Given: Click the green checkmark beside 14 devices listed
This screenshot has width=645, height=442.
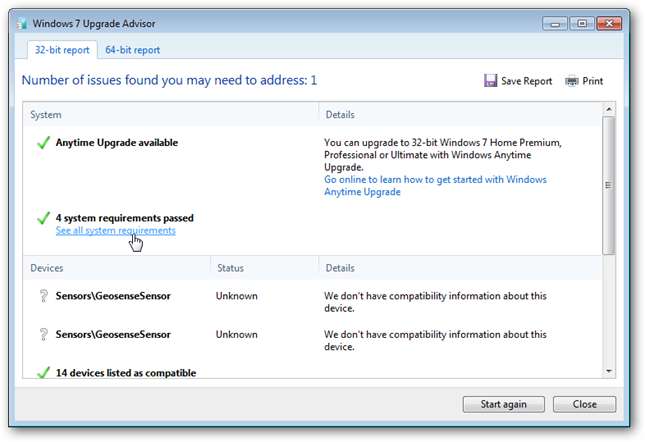Looking at the screenshot, I should 43,372.
